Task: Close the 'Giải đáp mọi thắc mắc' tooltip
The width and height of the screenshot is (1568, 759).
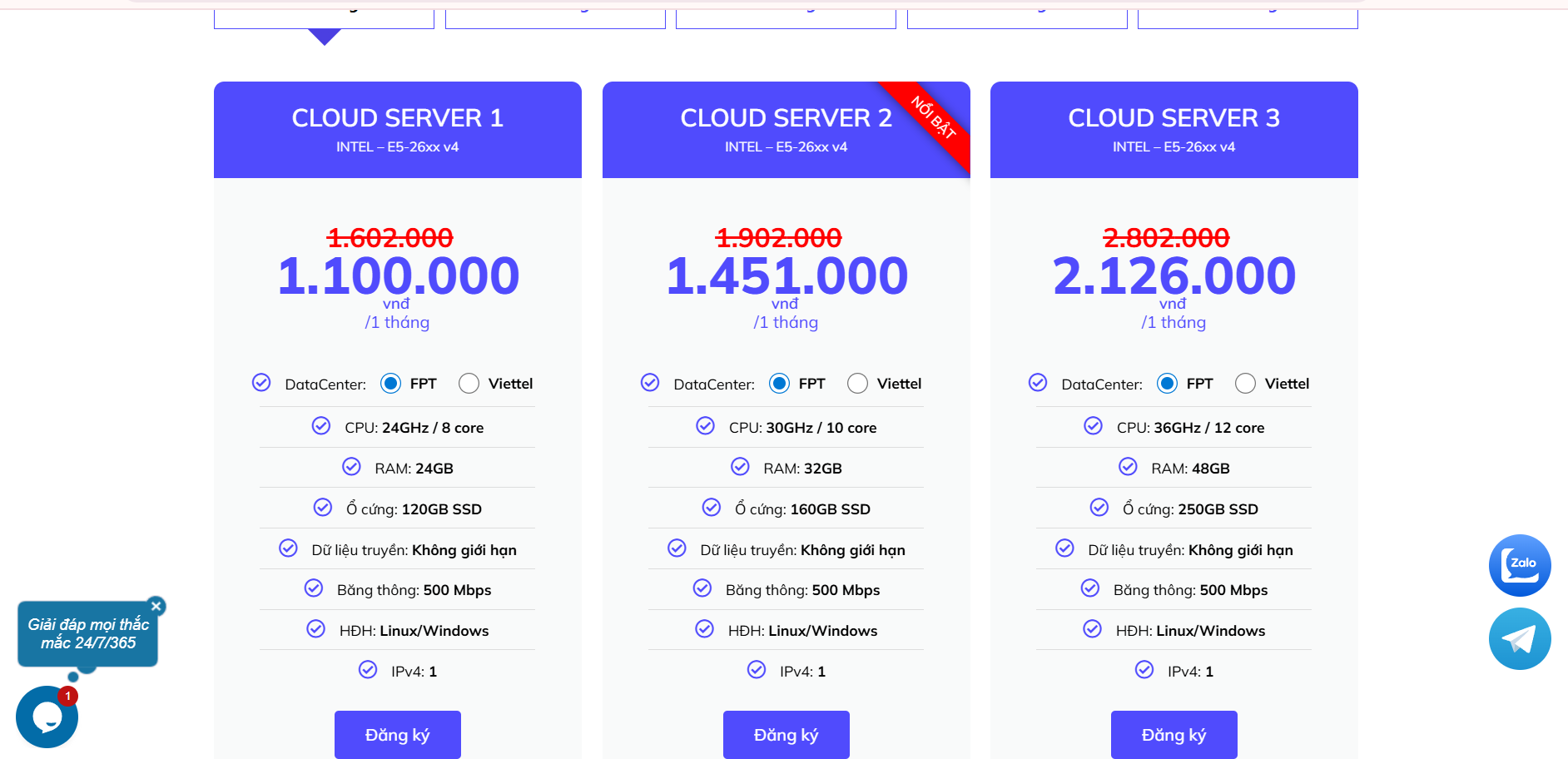Action: pyautogui.click(x=156, y=606)
